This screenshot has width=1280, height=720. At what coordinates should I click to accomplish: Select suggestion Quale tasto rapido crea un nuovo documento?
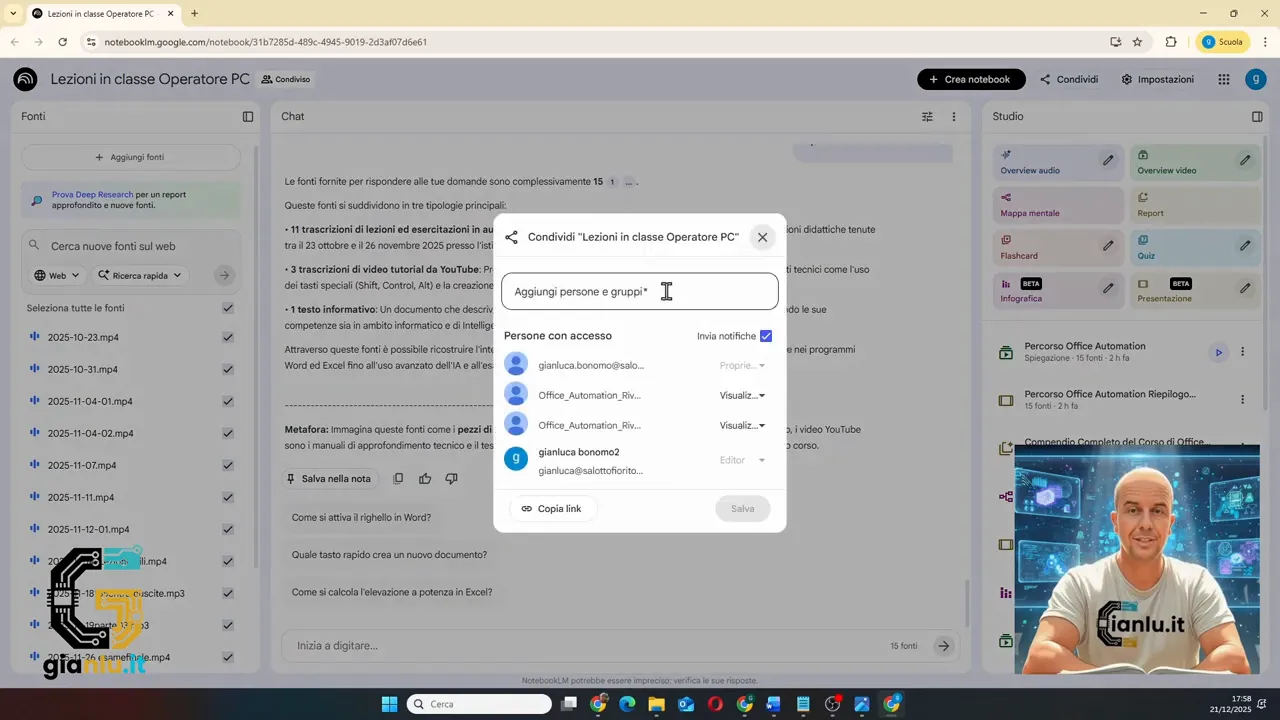point(389,554)
